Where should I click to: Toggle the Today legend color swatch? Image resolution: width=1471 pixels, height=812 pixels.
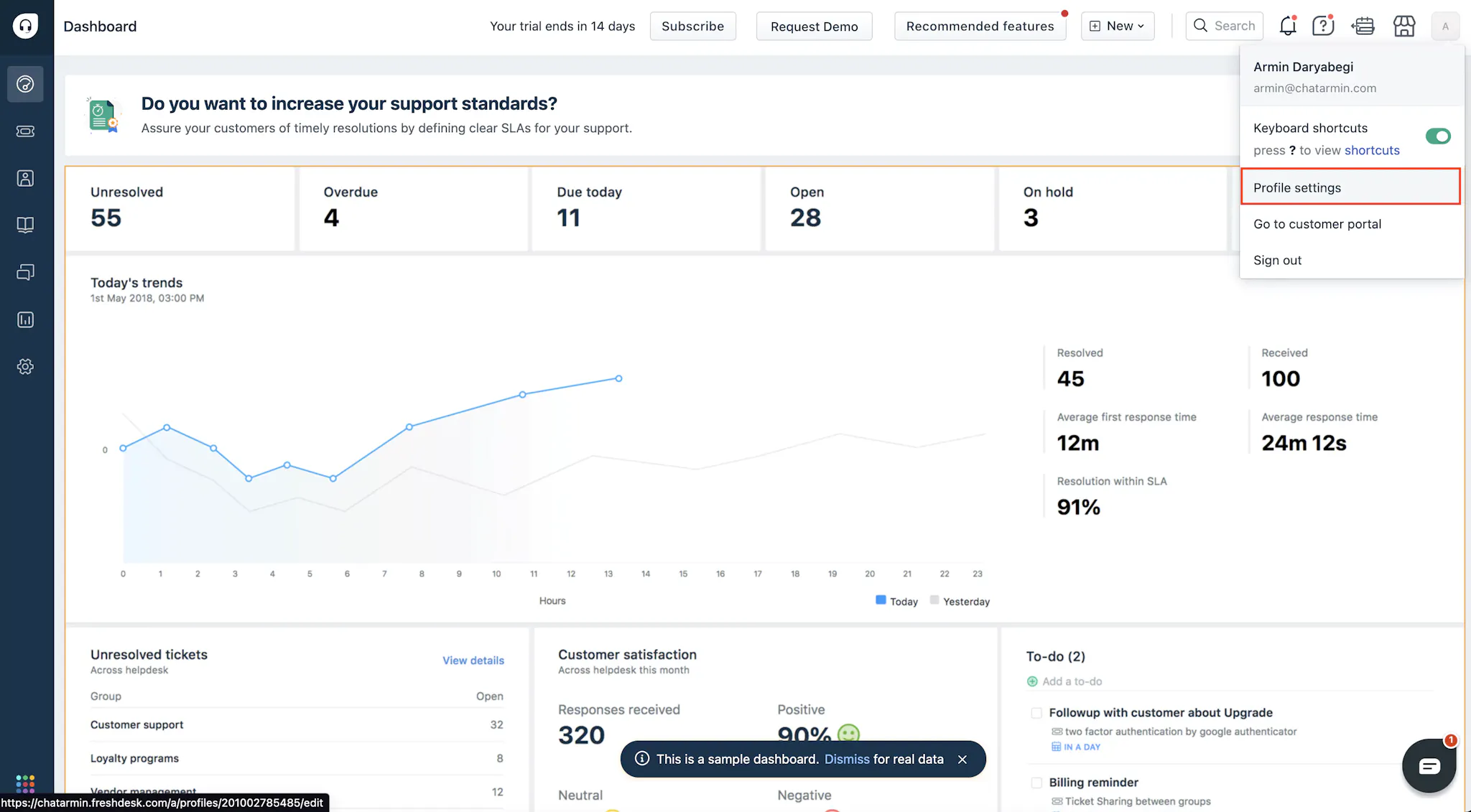881,600
